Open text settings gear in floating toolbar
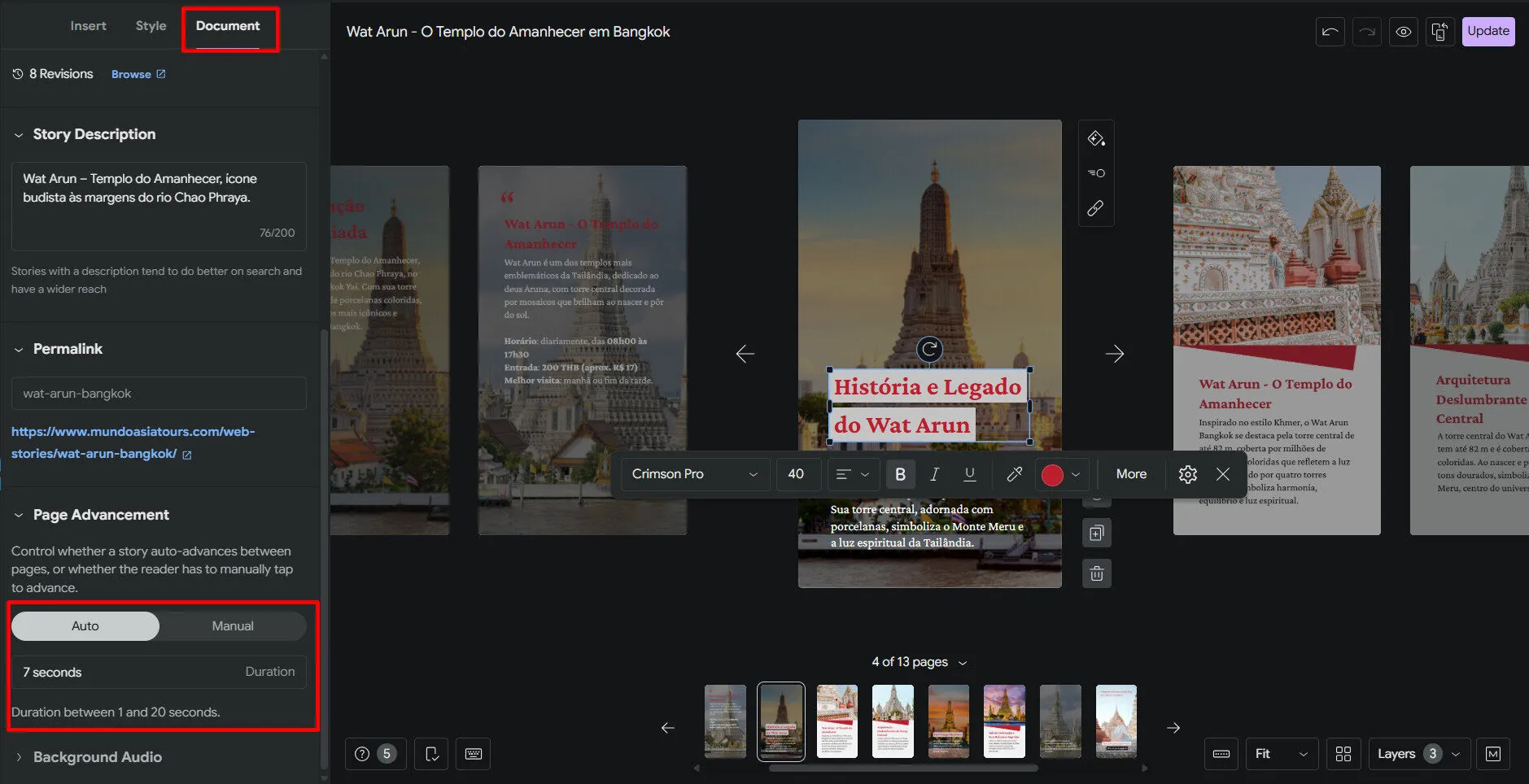This screenshot has height=784, width=1529. pyautogui.click(x=1187, y=474)
